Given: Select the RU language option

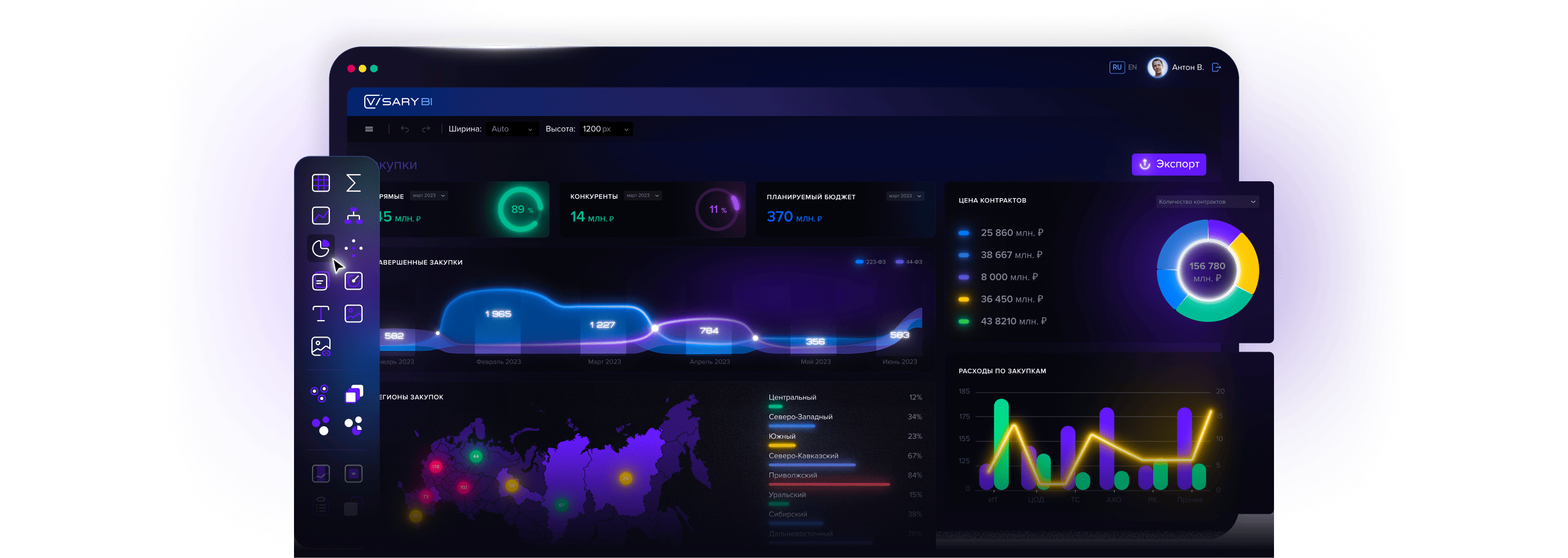Looking at the screenshot, I should (x=1116, y=68).
